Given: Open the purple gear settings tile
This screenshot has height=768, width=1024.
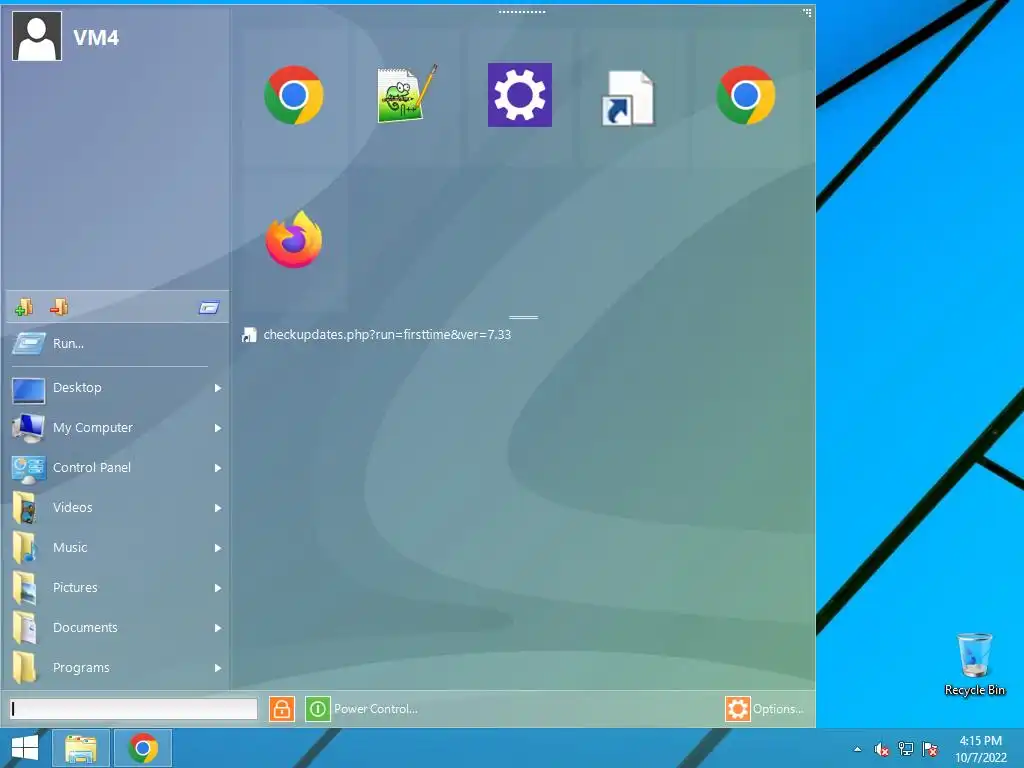Looking at the screenshot, I should point(520,95).
